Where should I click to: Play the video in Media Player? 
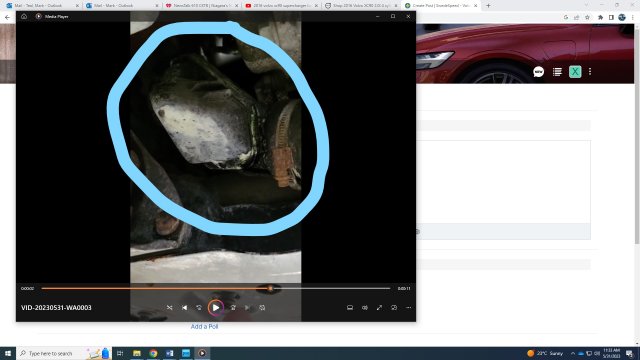click(x=216, y=308)
